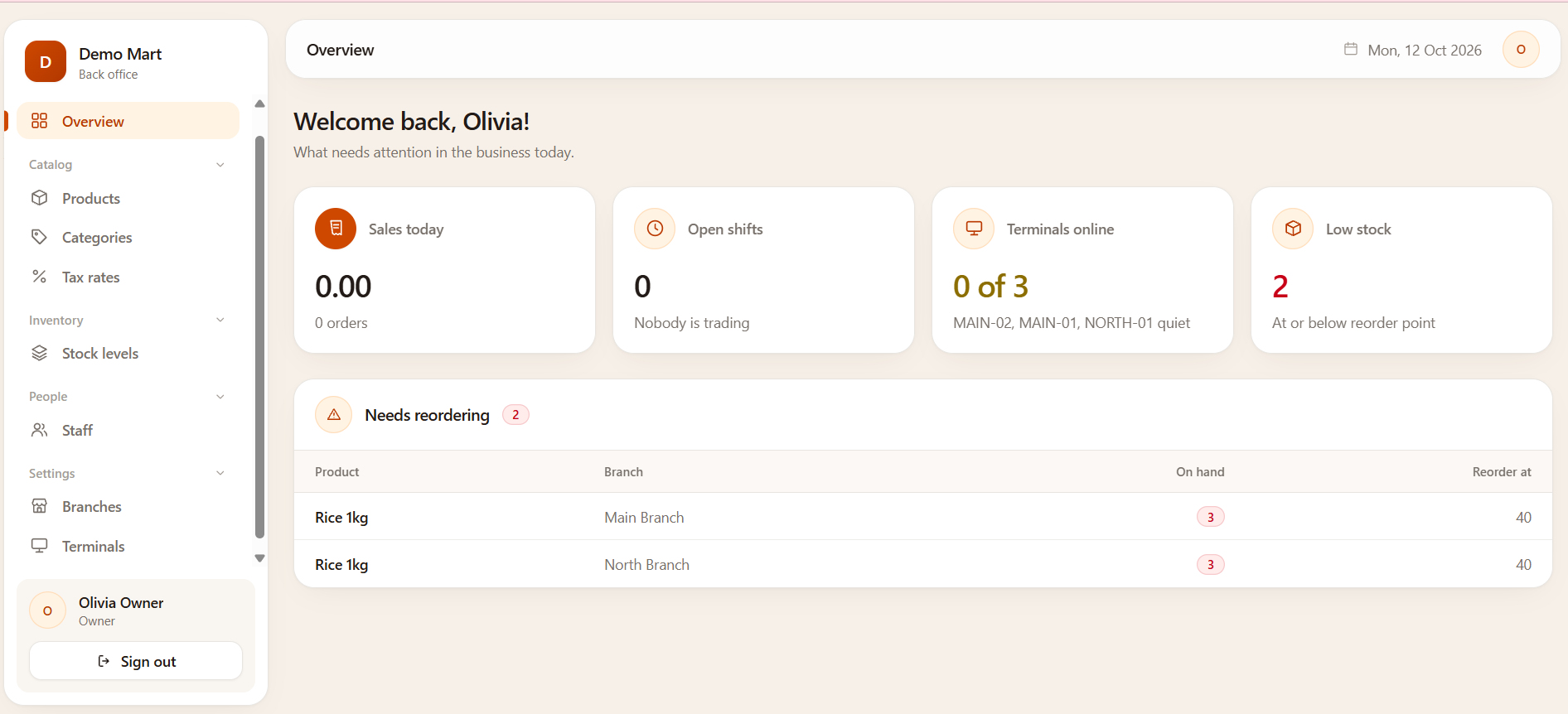This screenshot has width=1568, height=714.
Task: Click Olivia Owner avatar in sidebar footer
Action: [x=47, y=610]
